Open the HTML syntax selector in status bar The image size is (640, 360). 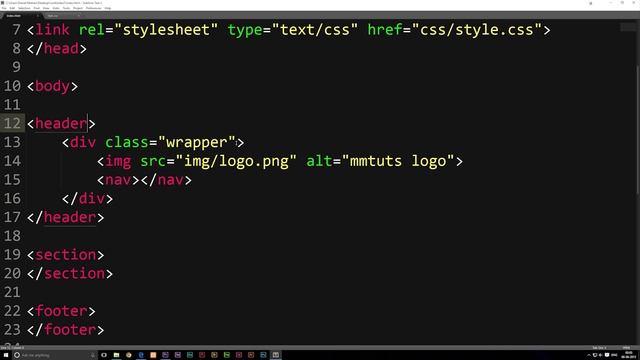pyautogui.click(x=627, y=348)
